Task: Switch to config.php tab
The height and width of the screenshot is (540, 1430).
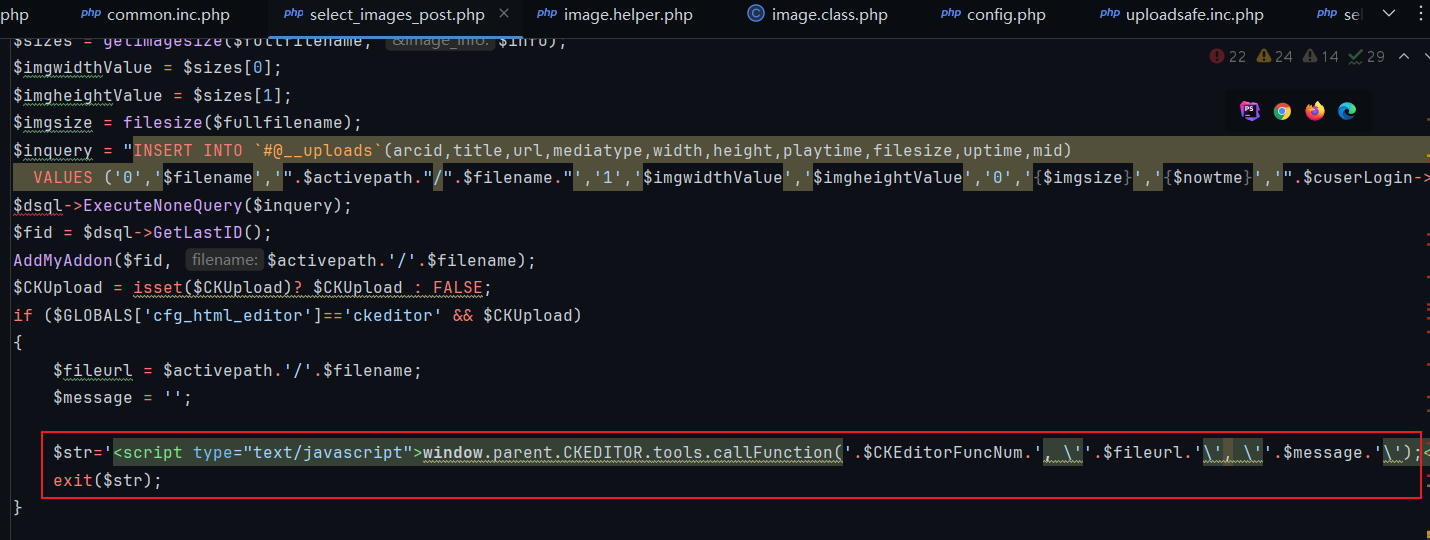Action: pos(1007,14)
